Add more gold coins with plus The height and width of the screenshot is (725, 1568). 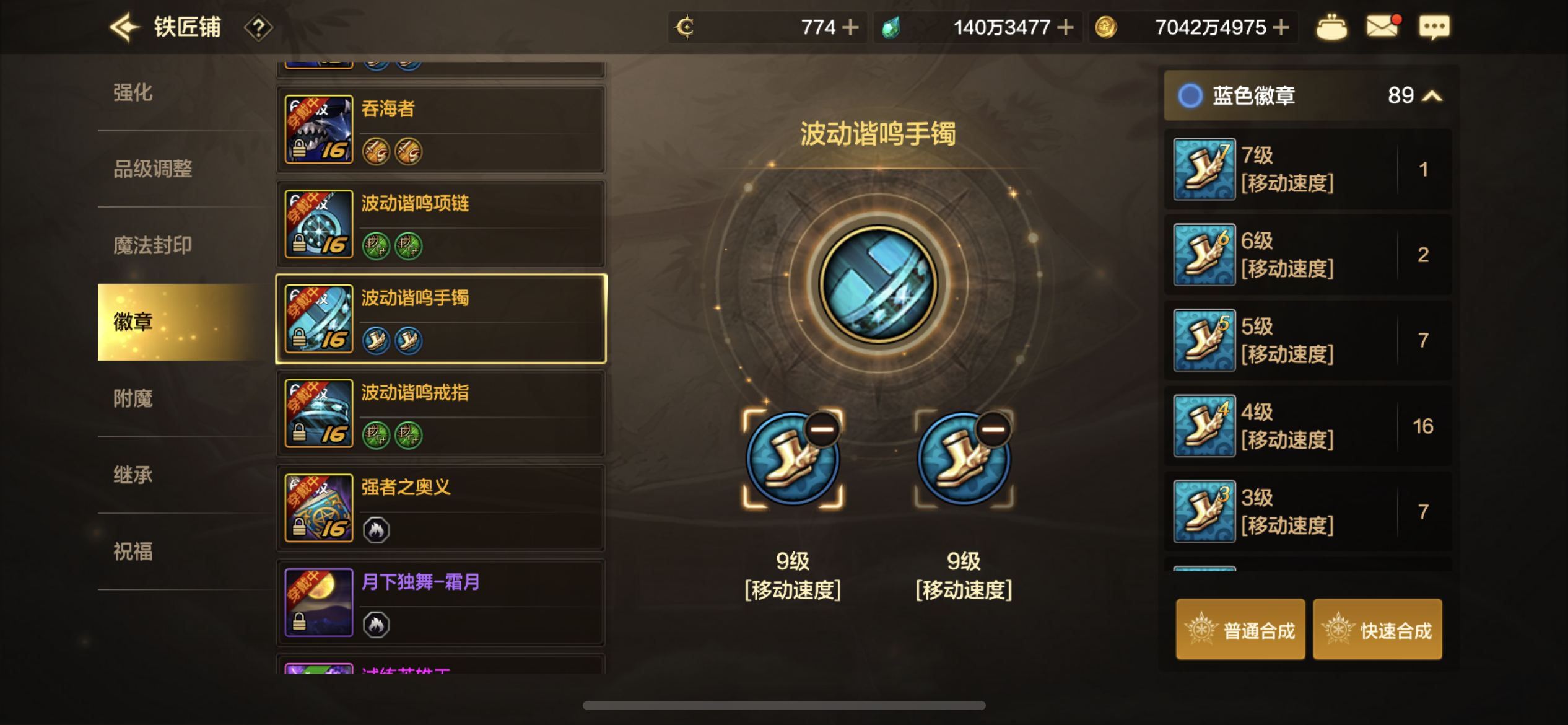1281,27
